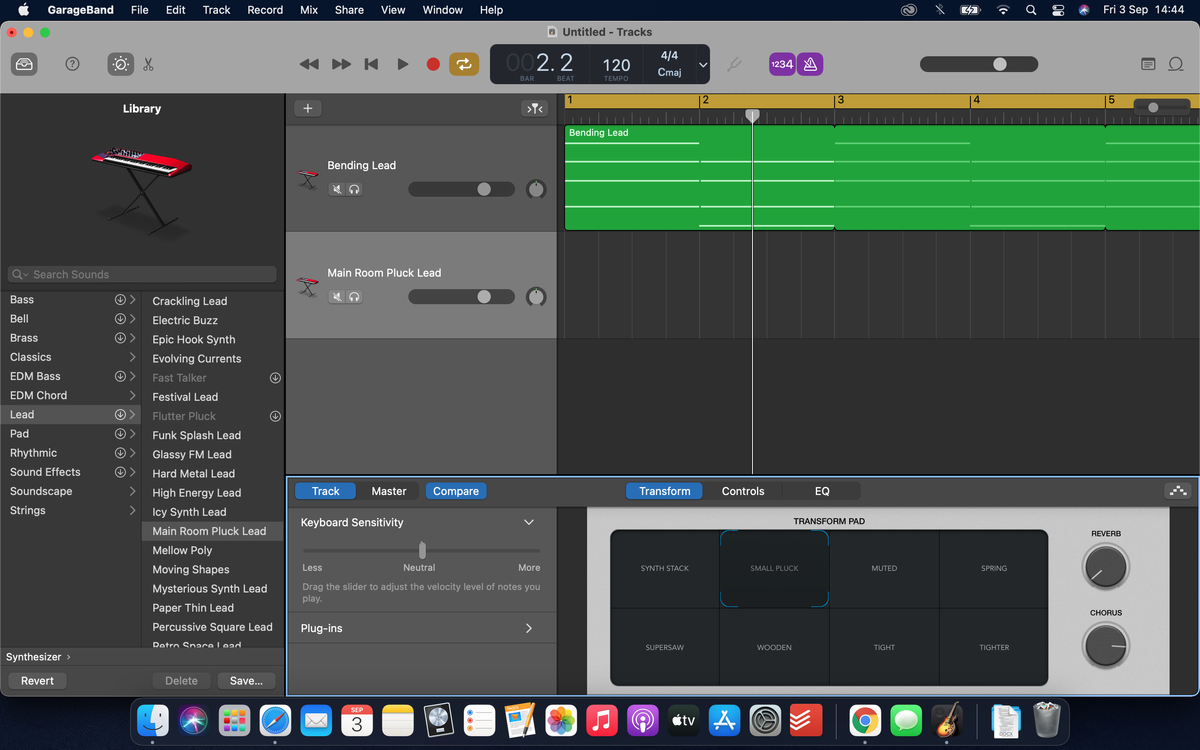
Task: Toggle the Cycle loop button
Action: tap(463, 64)
